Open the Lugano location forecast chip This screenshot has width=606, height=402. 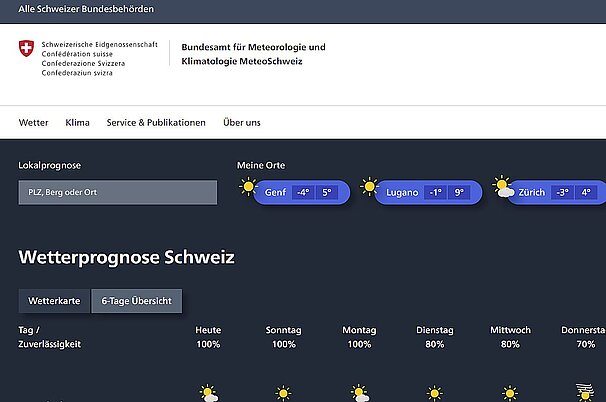coord(426,192)
